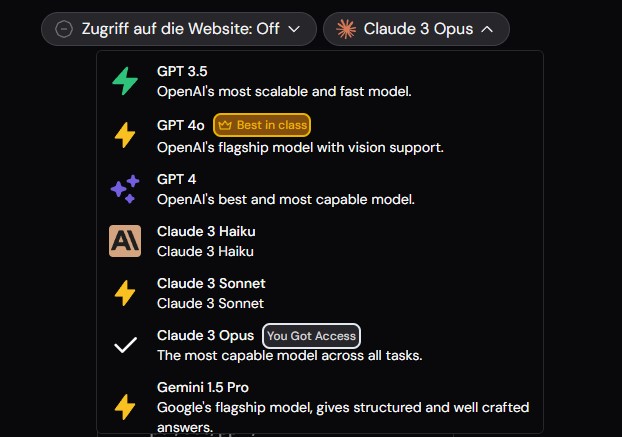Click the circular minus icon by Zugriff auf die Website
Image resolution: width=622 pixels, height=437 pixels.
[x=64, y=29]
